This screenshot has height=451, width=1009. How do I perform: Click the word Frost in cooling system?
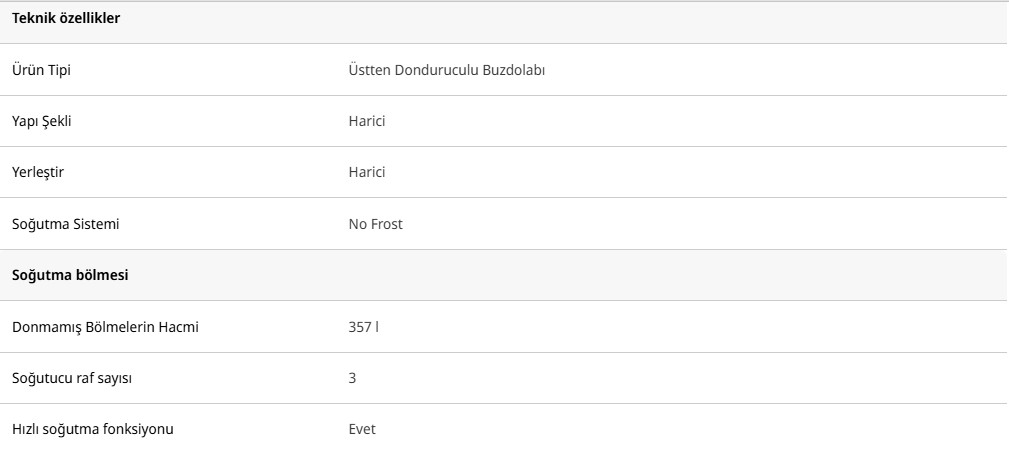tap(386, 224)
